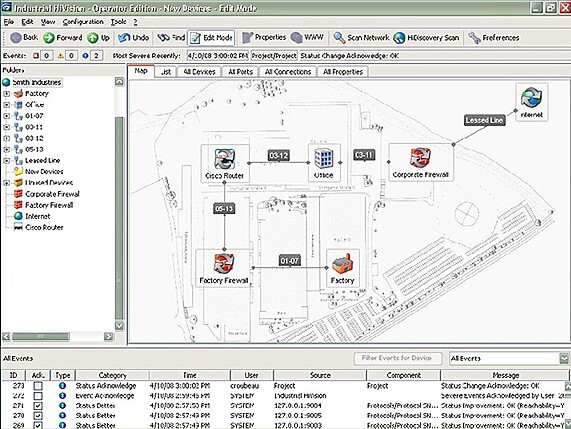Image resolution: width=571 pixels, height=429 pixels.
Task: Click the Forward navigation button
Action: 63,38
